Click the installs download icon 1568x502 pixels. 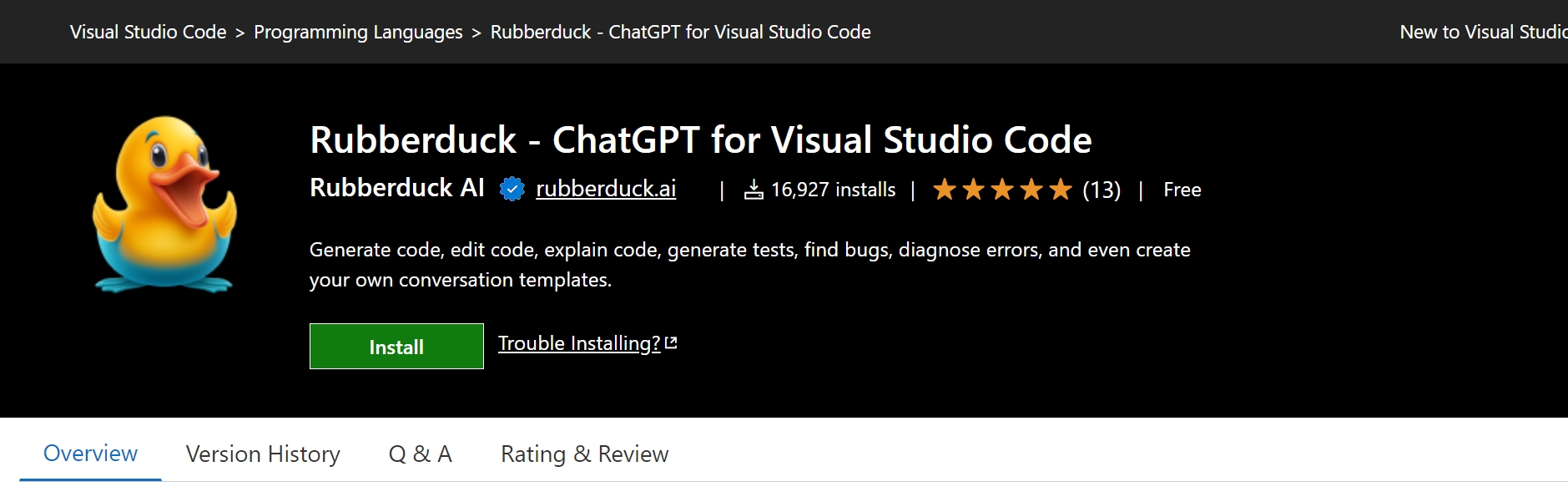click(754, 189)
